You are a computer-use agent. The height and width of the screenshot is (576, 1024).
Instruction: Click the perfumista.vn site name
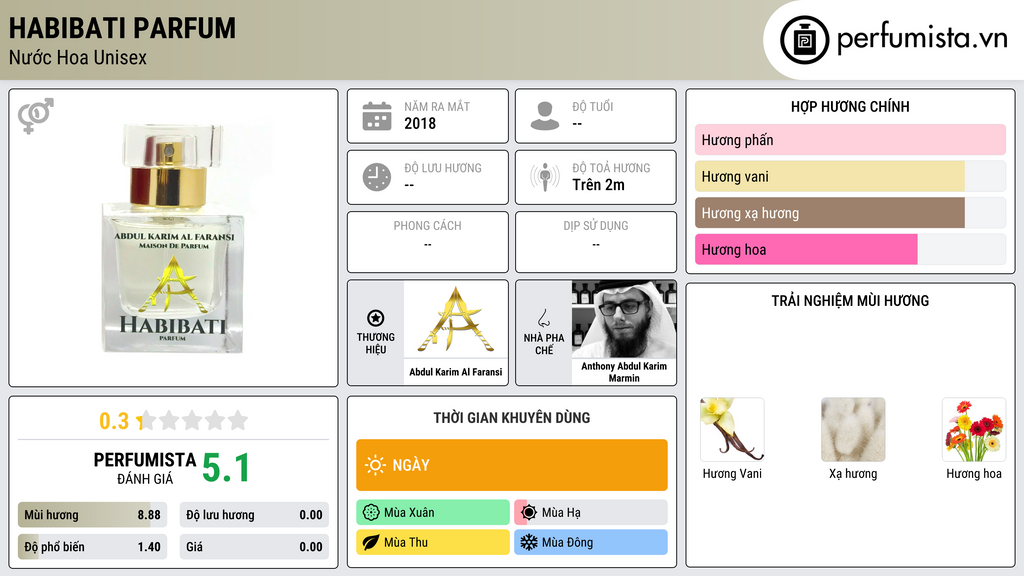(922, 38)
